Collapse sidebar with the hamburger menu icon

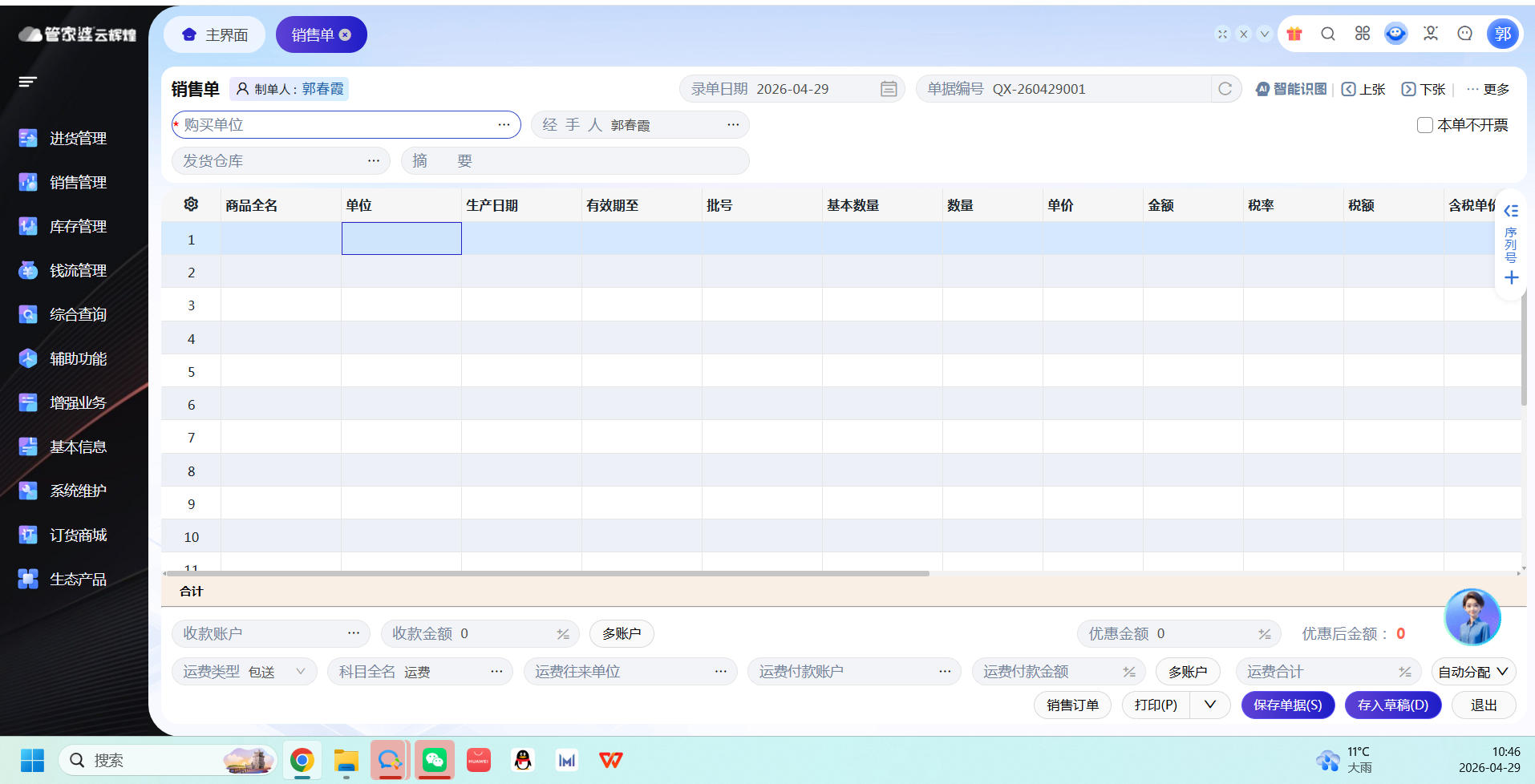click(x=28, y=82)
